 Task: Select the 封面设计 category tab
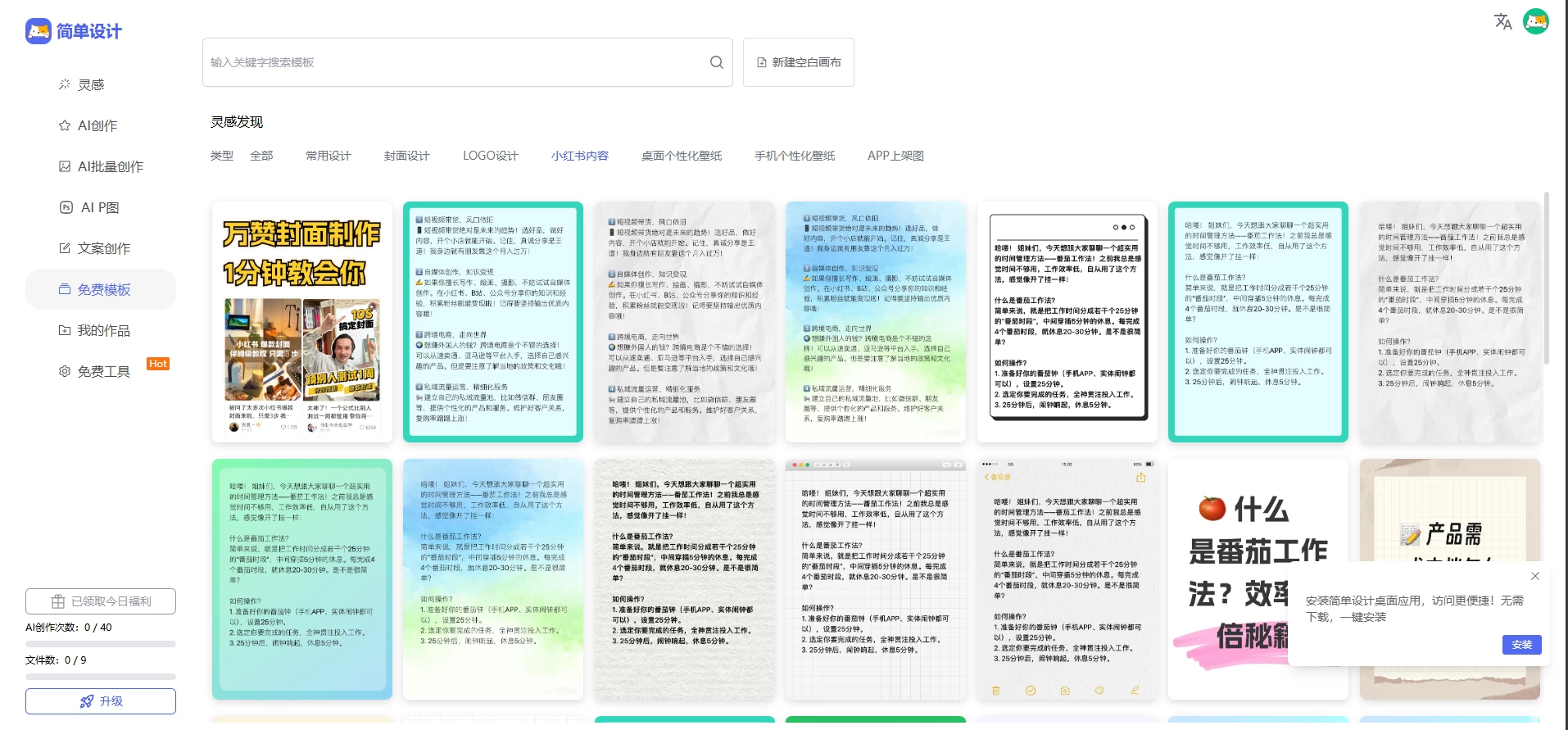tap(406, 156)
